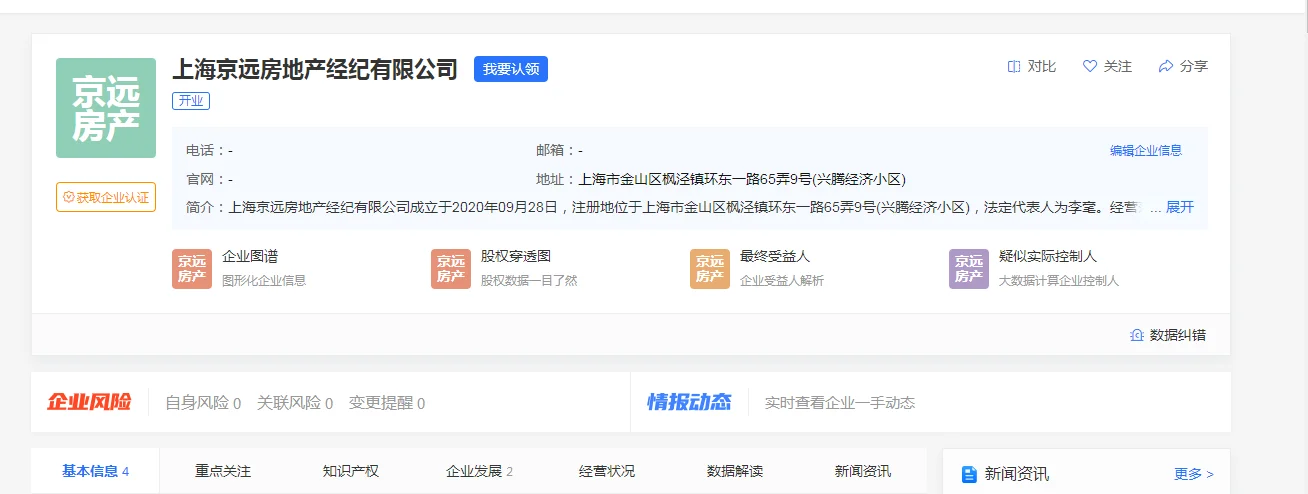
Task: Click the 编辑企业信息 link
Action: [1146, 151]
